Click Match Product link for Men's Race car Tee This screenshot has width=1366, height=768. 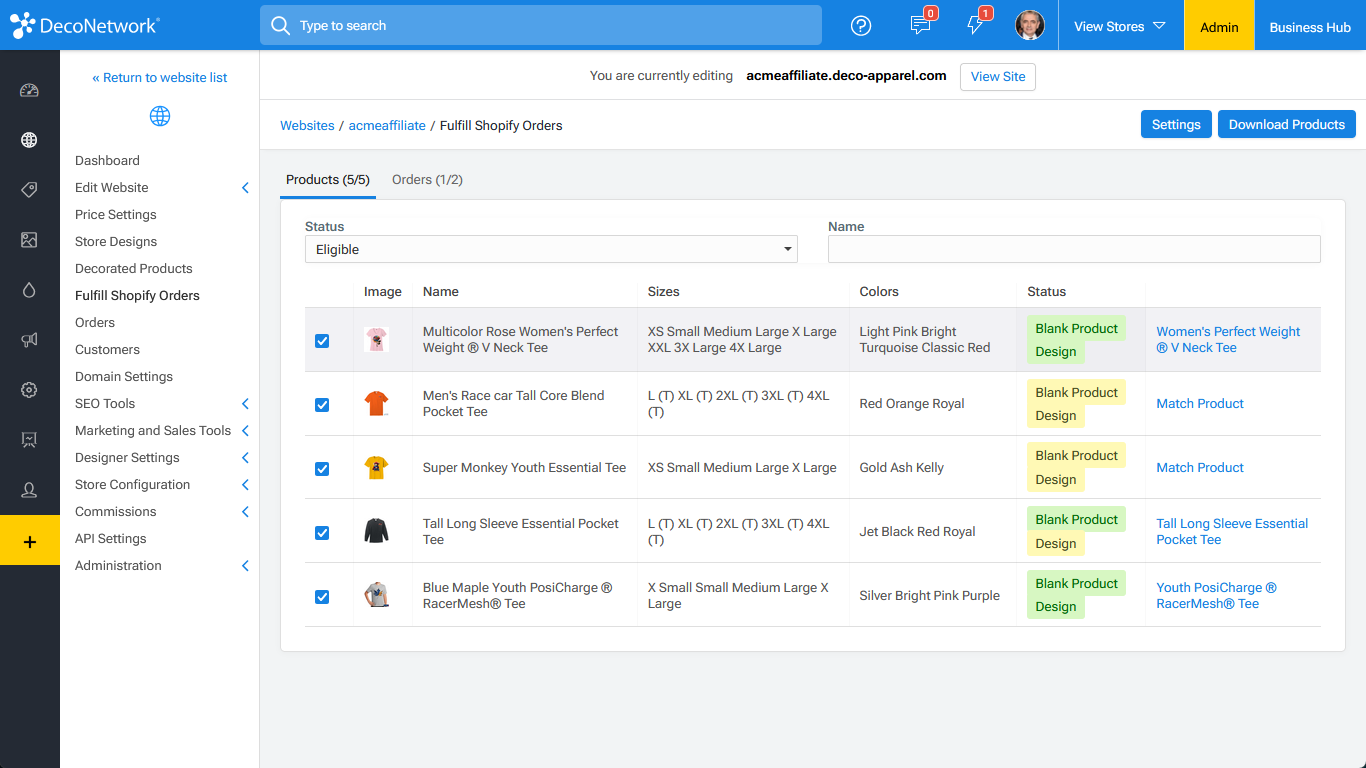click(1200, 404)
